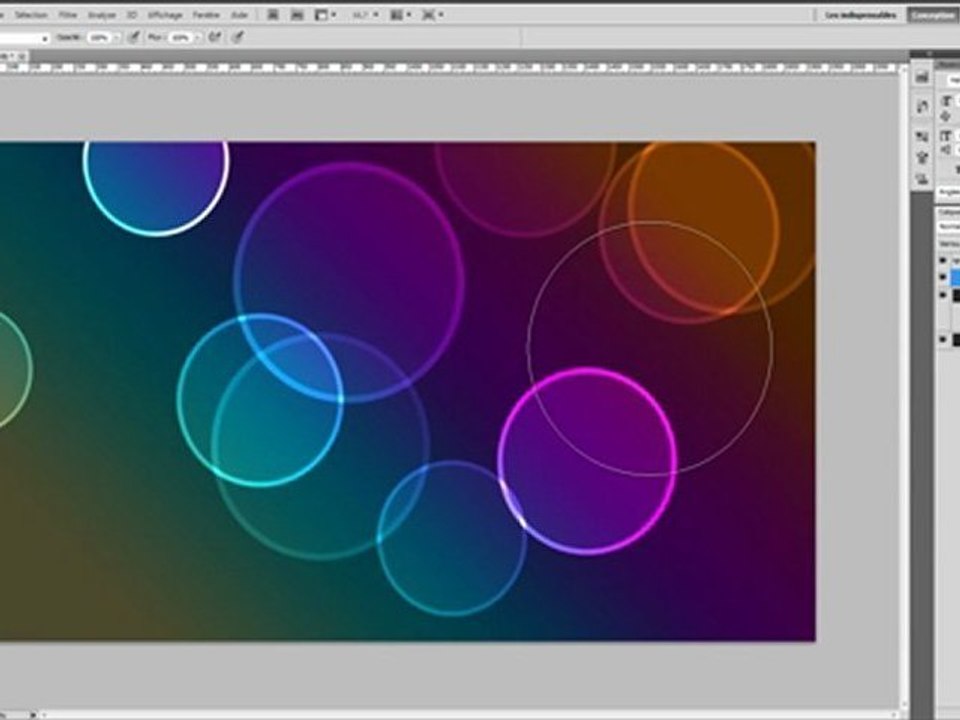
Task: Open the Filtre menu
Action: (67, 15)
